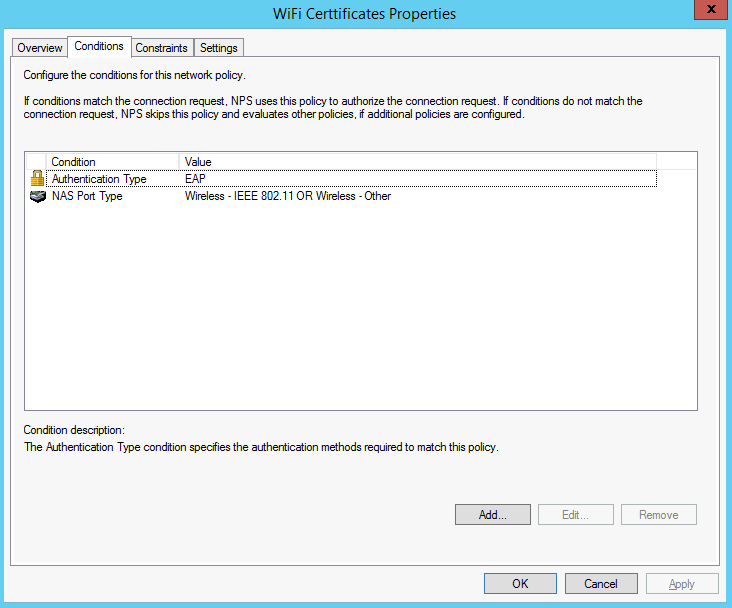Click the Remove button
Screen dimensions: 732x608
click(659, 515)
